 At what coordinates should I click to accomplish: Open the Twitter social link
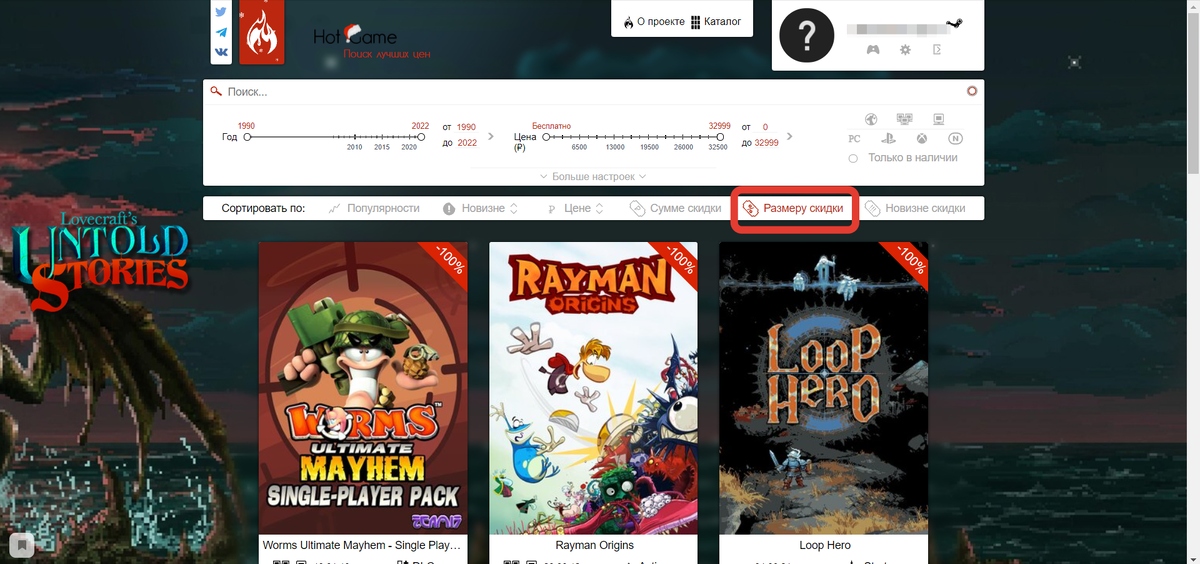221,12
